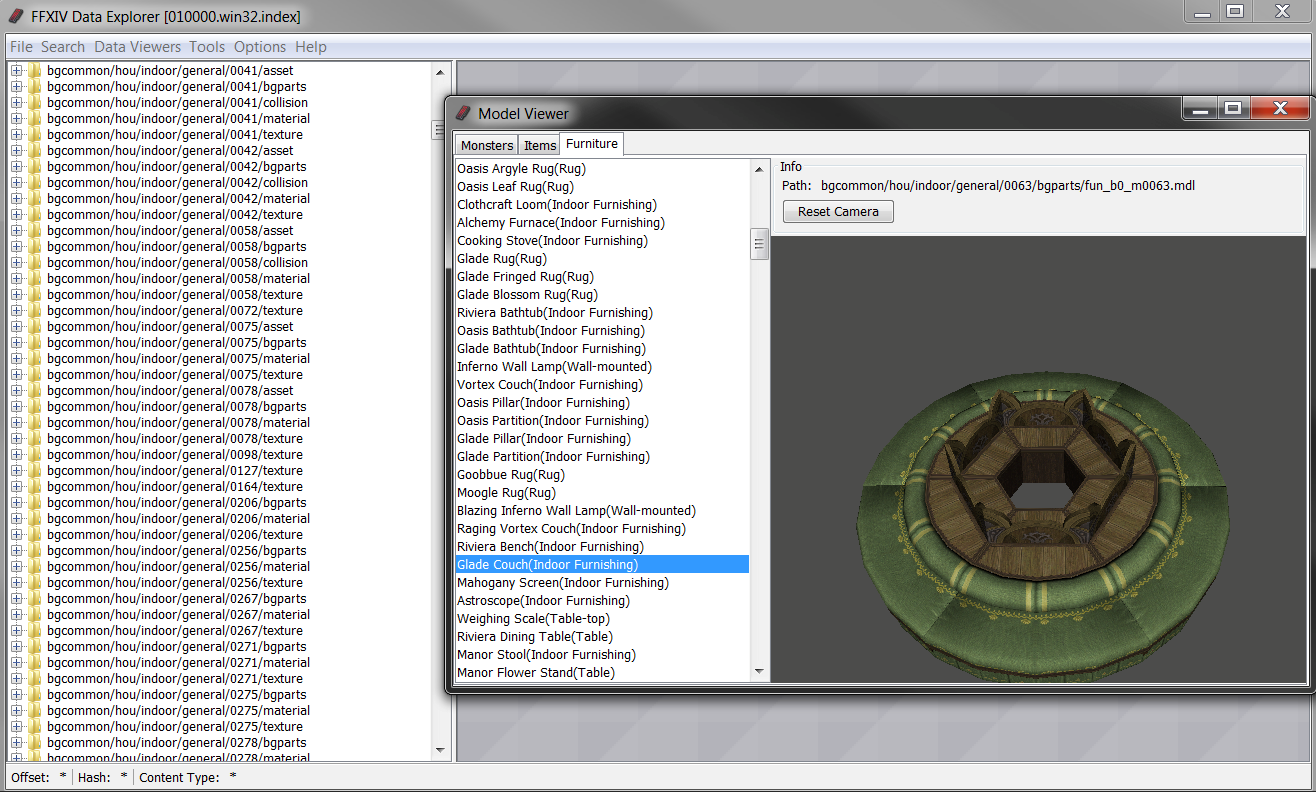Select Clothcraft Loom in the list
The image size is (1316, 792).
pyautogui.click(x=603, y=205)
